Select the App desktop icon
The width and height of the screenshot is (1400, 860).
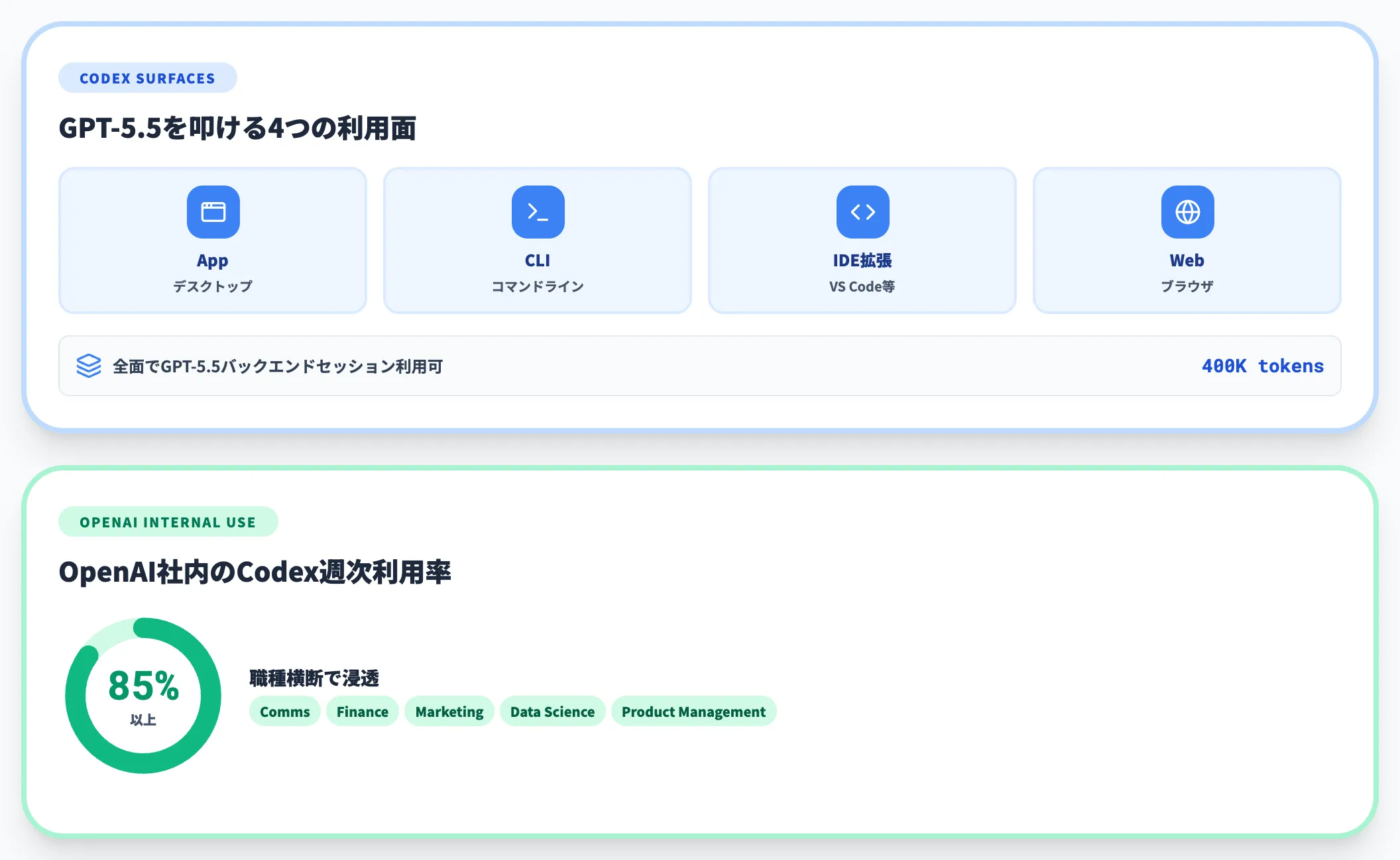212,211
